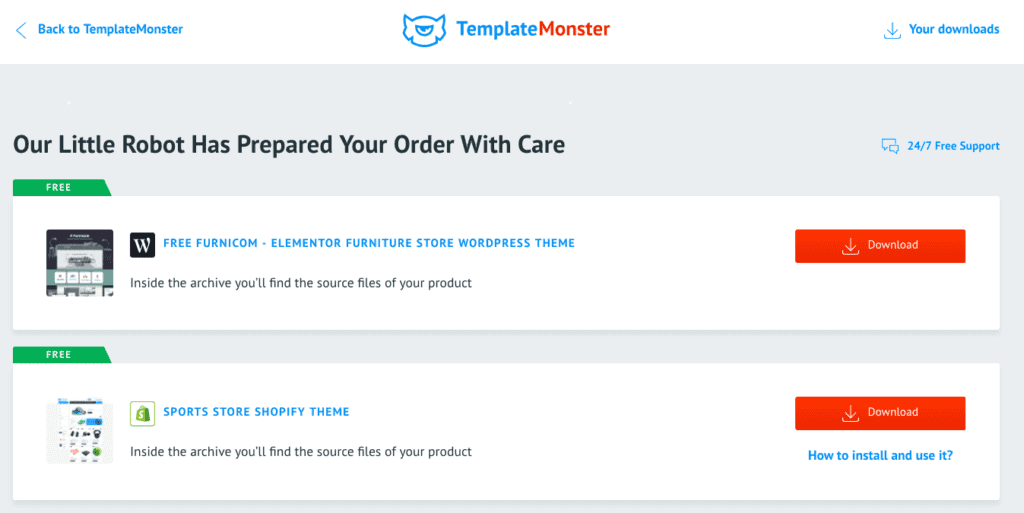Open Free Furnicom Elementor Furniture Store theme title

coord(369,243)
